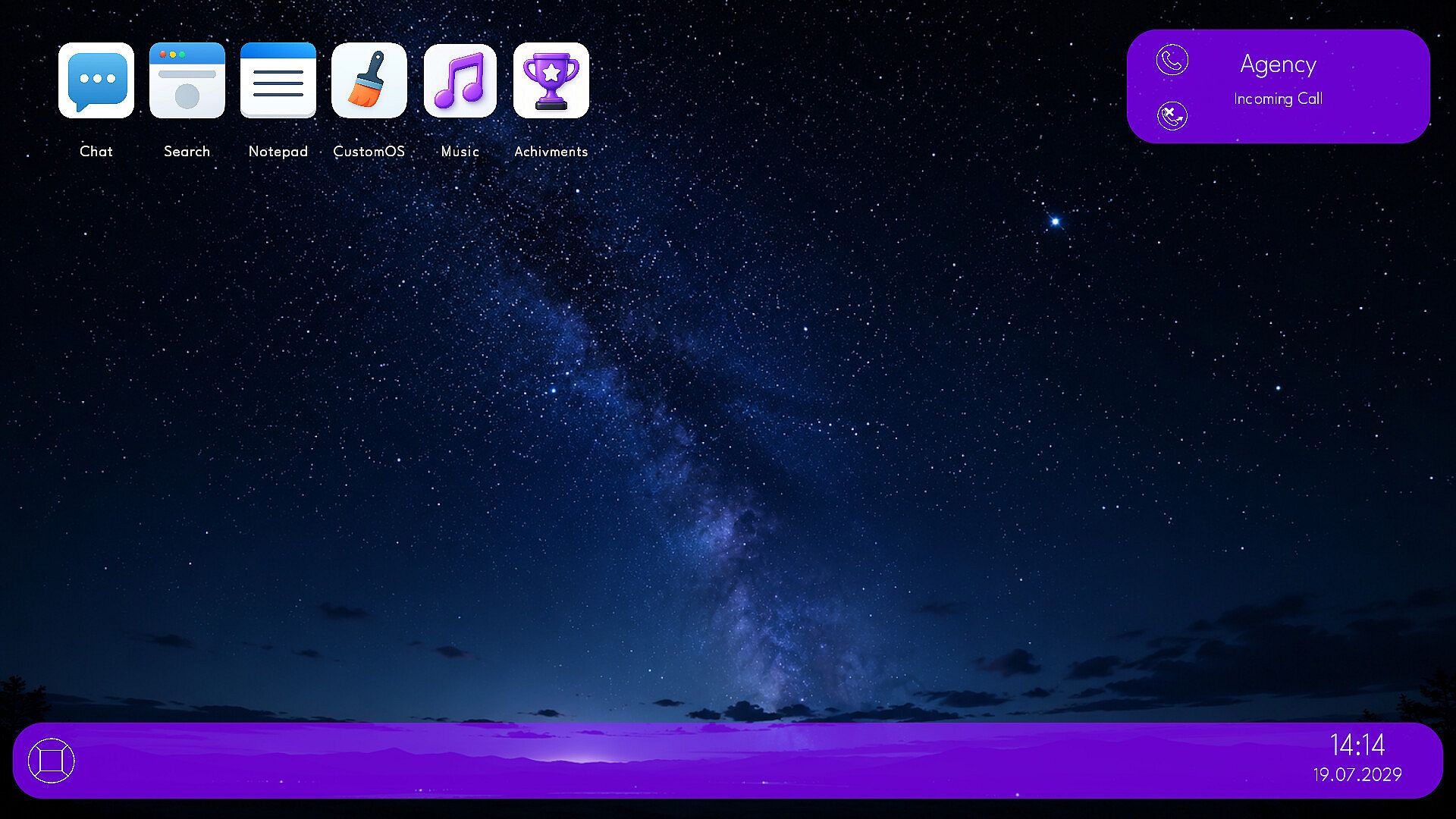1456x819 pixels.
Task: Click the Incoming Call status text
Action: coord(1278,99)
